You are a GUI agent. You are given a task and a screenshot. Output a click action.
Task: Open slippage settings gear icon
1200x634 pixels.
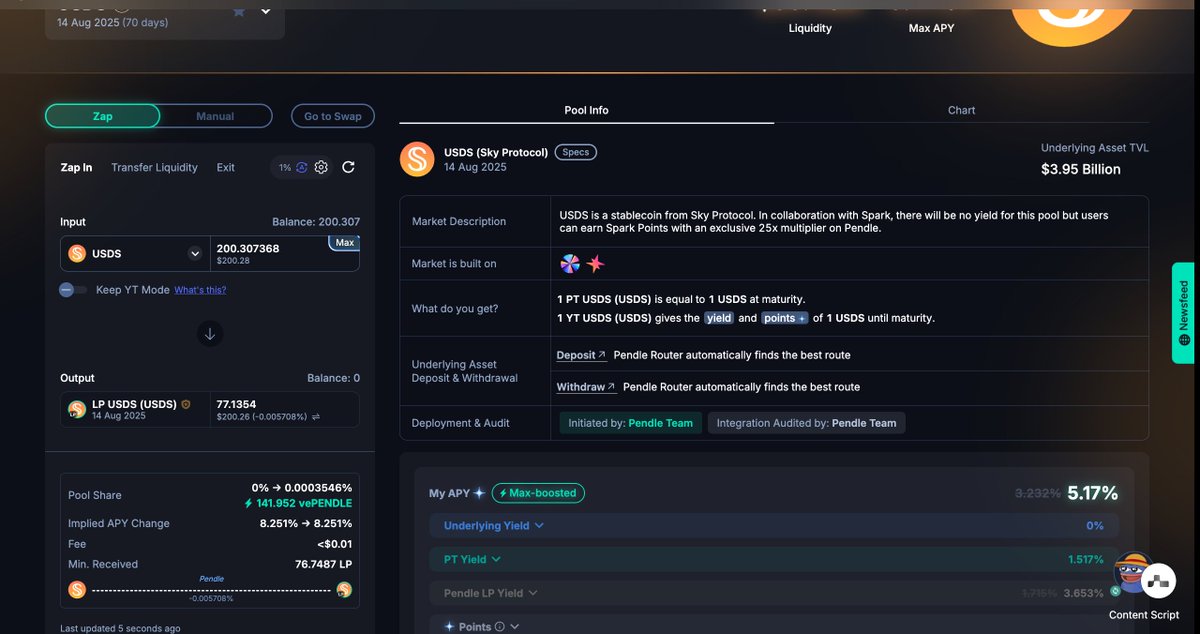321,167
